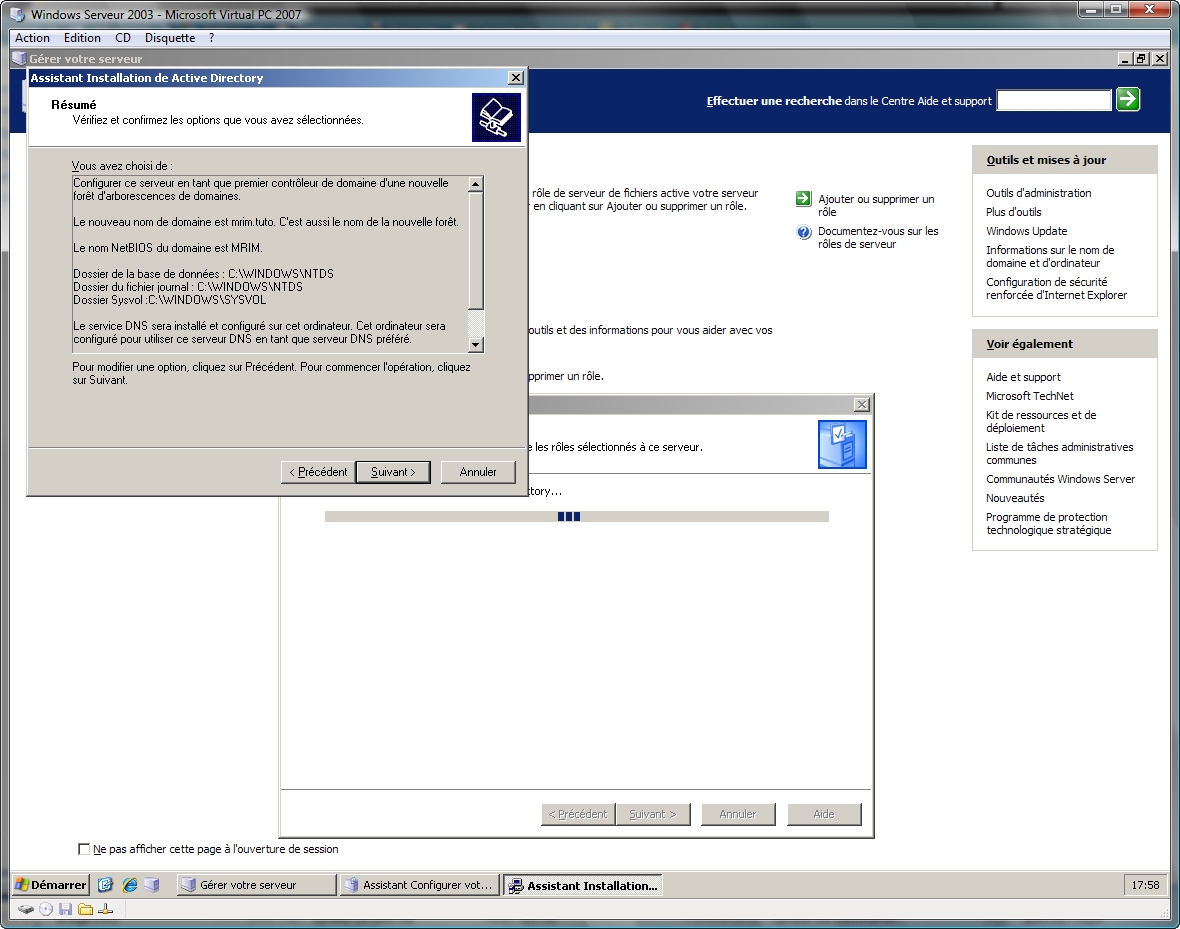Open the Action menu
1180x929 pixels.
point(32,38)
